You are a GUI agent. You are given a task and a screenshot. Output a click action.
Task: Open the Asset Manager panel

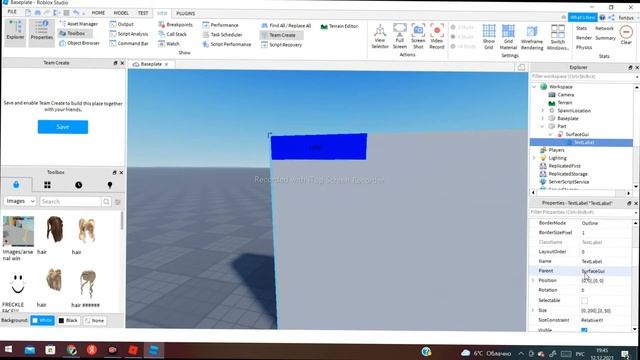click(x=78, y=24)
